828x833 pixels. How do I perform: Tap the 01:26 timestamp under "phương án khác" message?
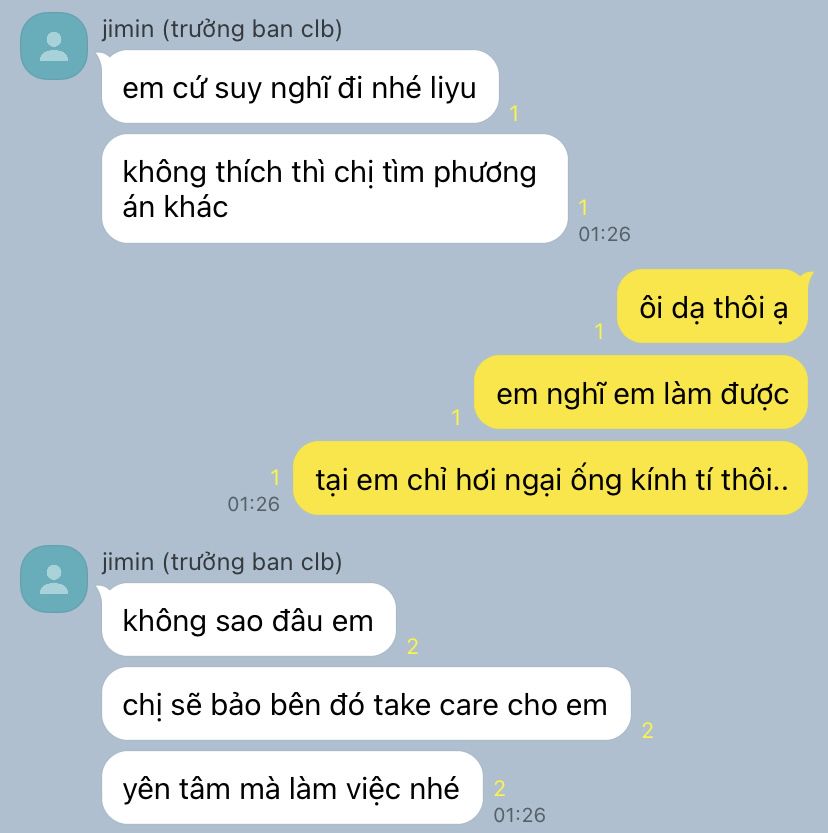(604, 234)
